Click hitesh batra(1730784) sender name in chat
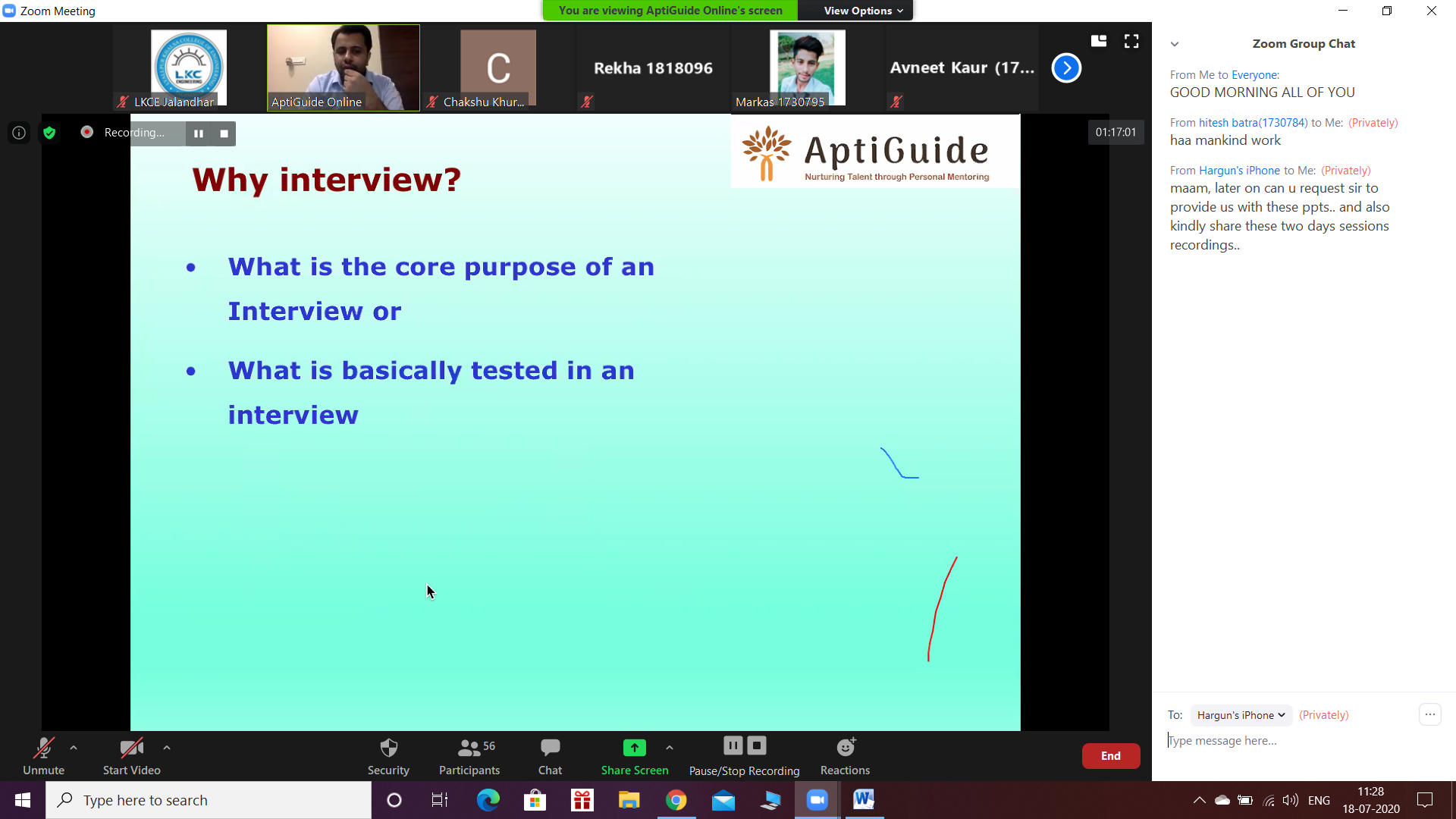Image resolution: width=1456 pixels, height=819 pixels. pyautogui.click(x=1253, y=123)
